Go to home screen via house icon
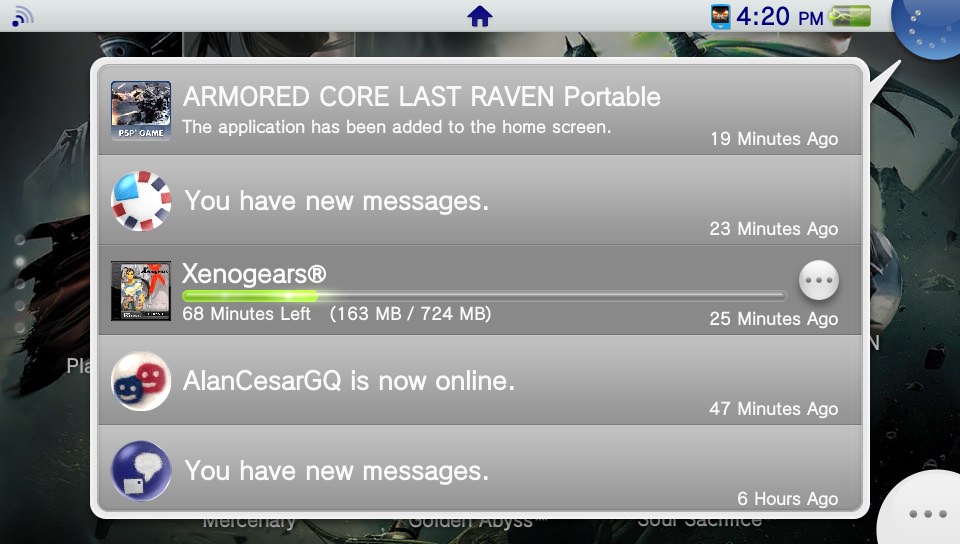Image resolution: width=960 pixels, height=544 pixels. pyautogui.click(x=480, y=16)
